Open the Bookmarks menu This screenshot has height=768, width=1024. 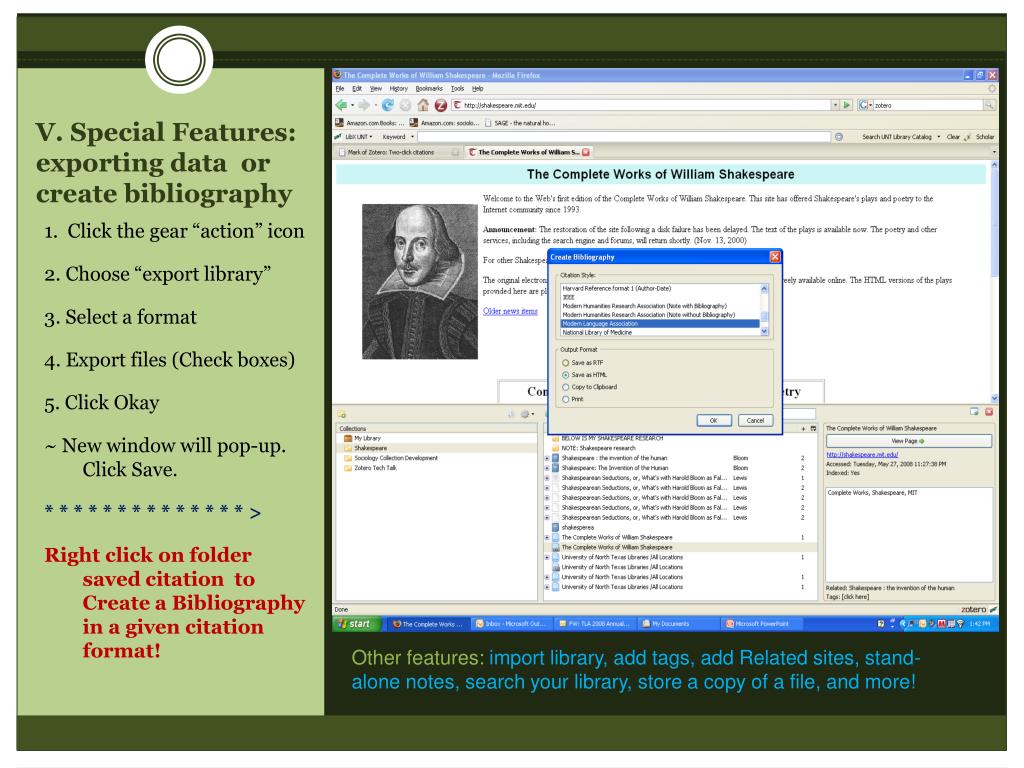429,88
